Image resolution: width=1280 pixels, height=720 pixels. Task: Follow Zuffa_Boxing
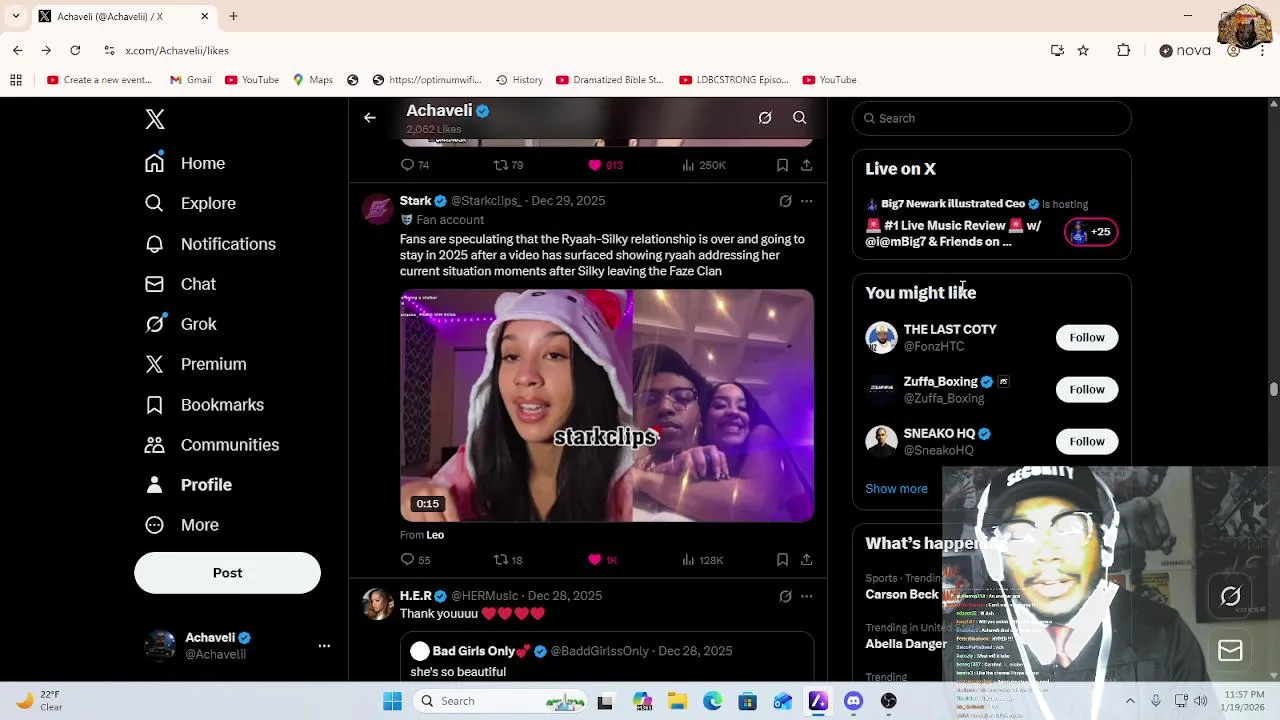(1087, 389)
